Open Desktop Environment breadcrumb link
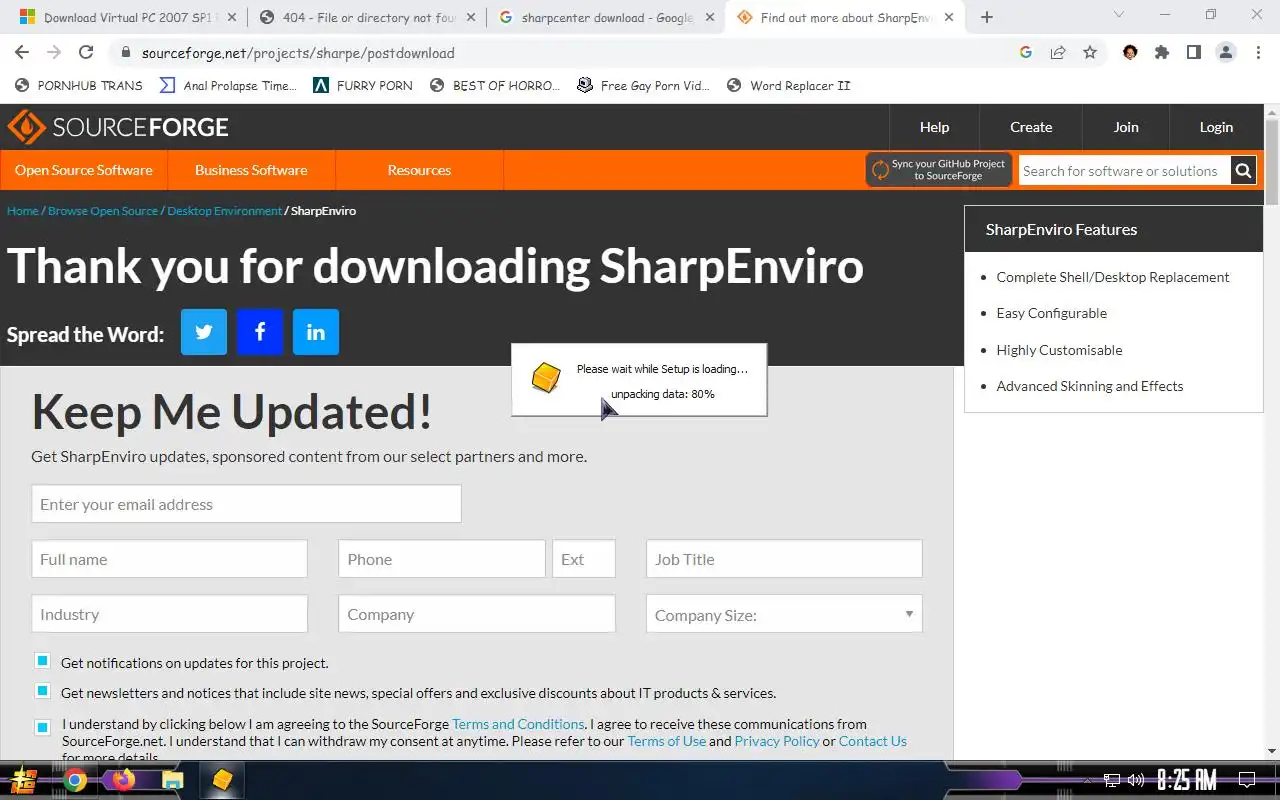1280x800 pixels. 225,211
